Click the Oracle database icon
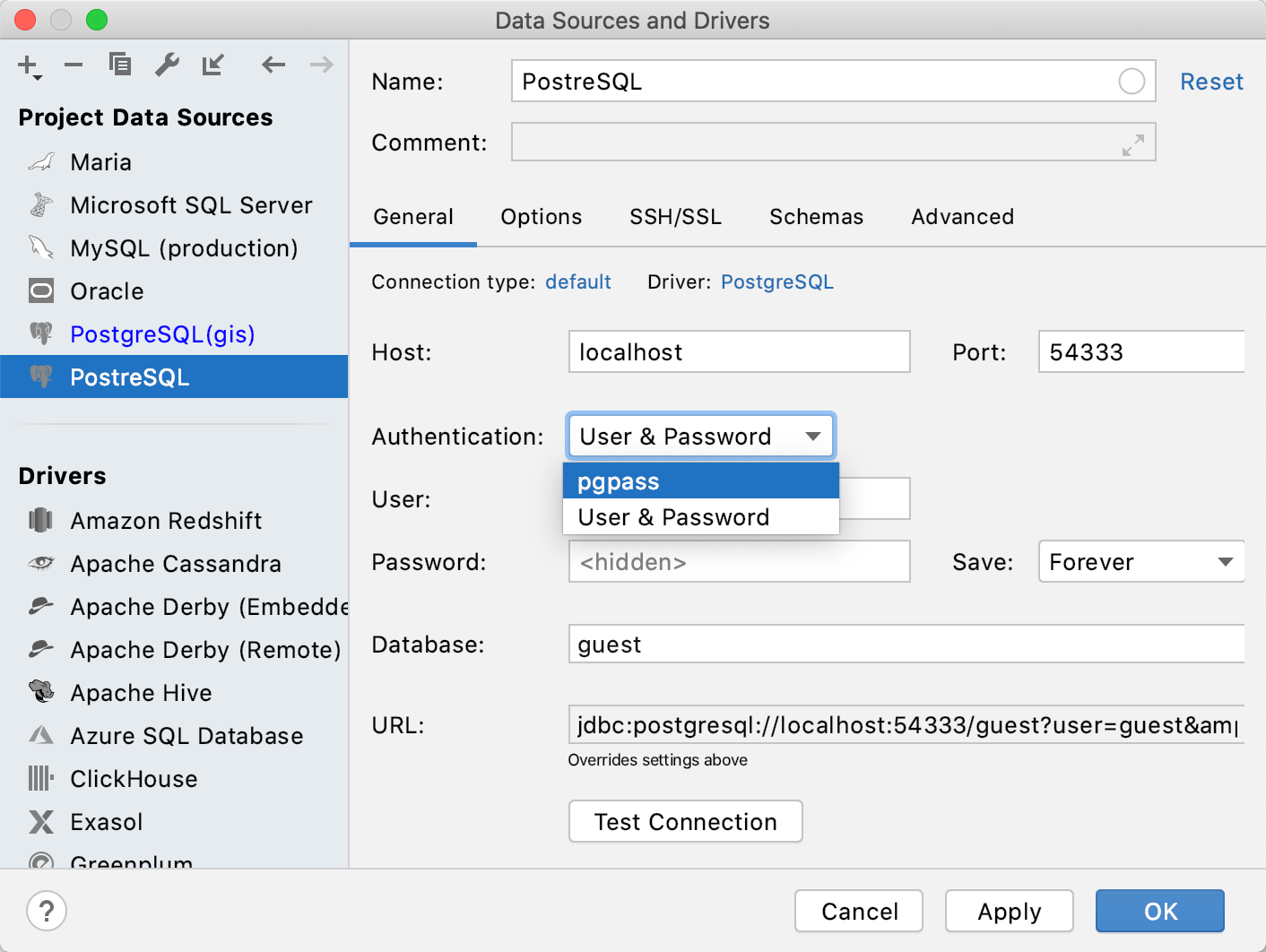 coord(41,290)
